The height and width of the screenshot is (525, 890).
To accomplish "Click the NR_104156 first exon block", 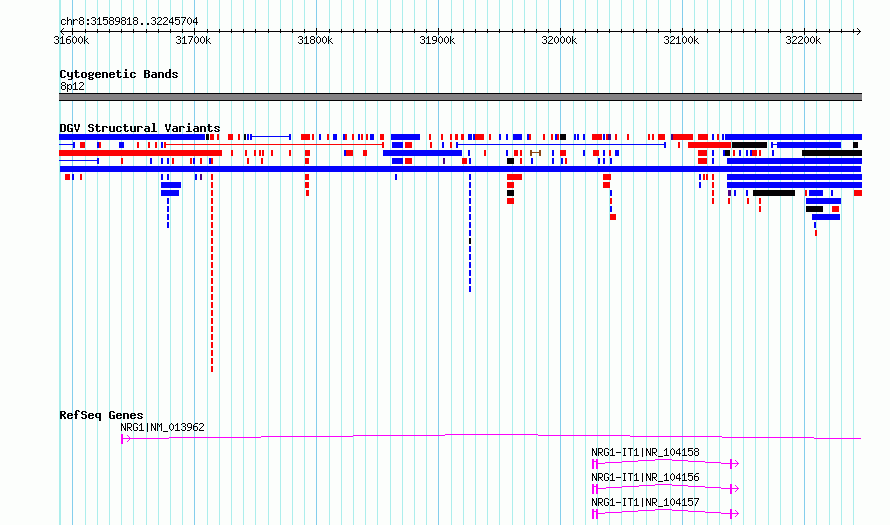I will 595,489.
